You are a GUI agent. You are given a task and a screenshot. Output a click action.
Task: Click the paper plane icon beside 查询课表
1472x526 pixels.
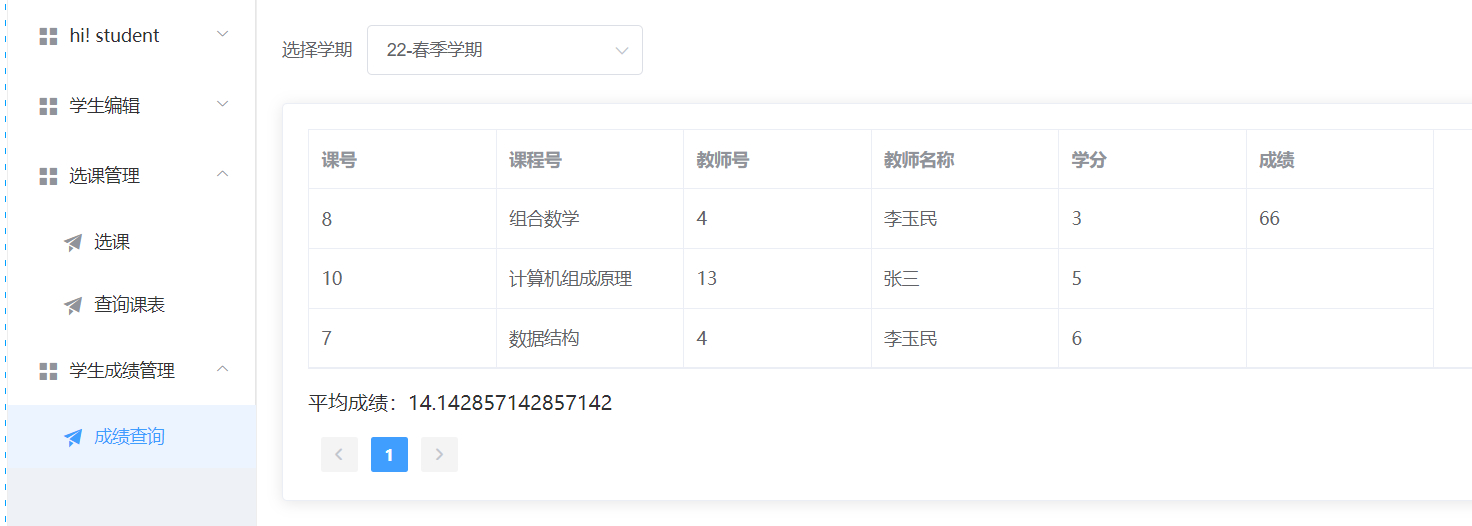click(73, 305)
